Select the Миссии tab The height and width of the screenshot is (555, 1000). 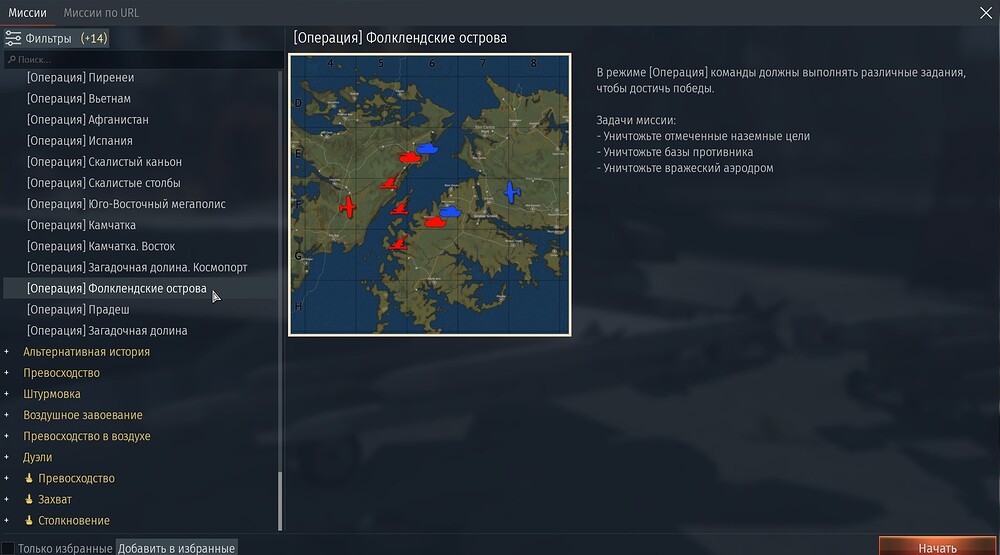(28, 13)
